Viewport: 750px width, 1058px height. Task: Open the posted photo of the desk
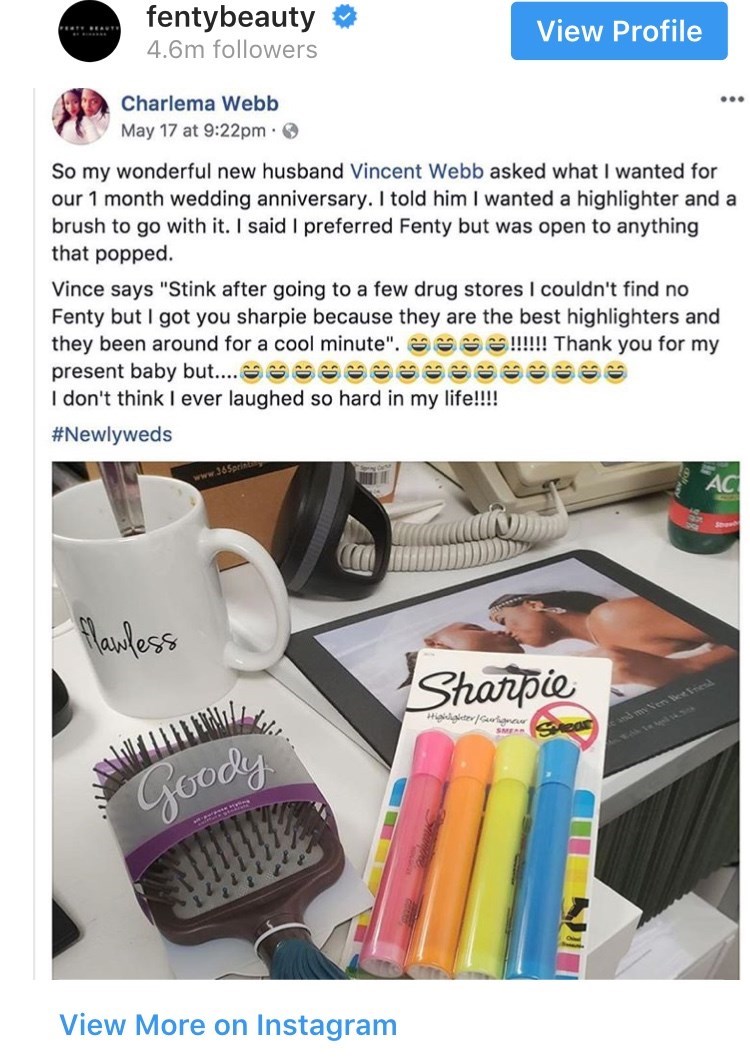coord(395,720)
